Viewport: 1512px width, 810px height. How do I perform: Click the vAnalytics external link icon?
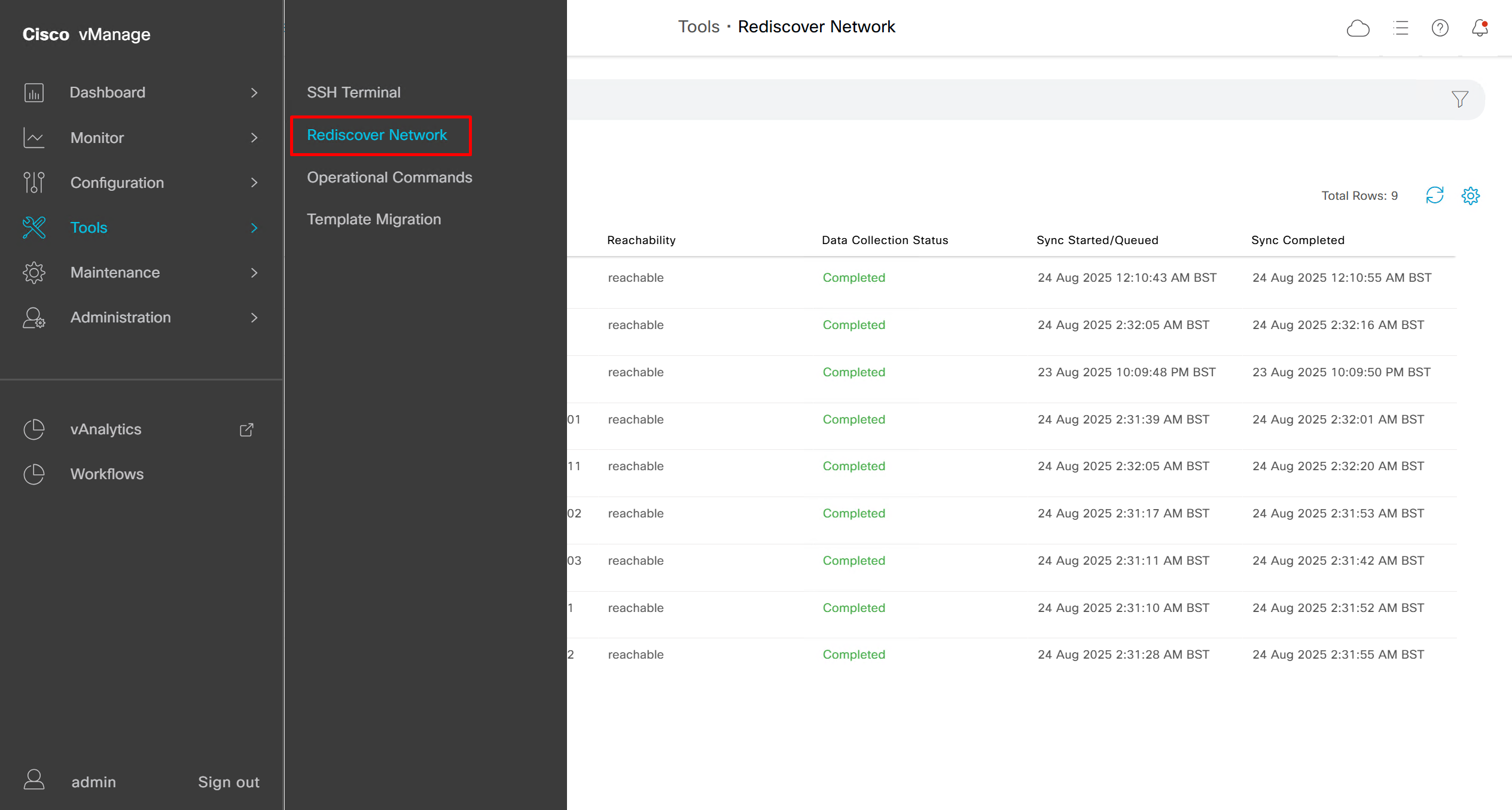[x=246, y=430]
